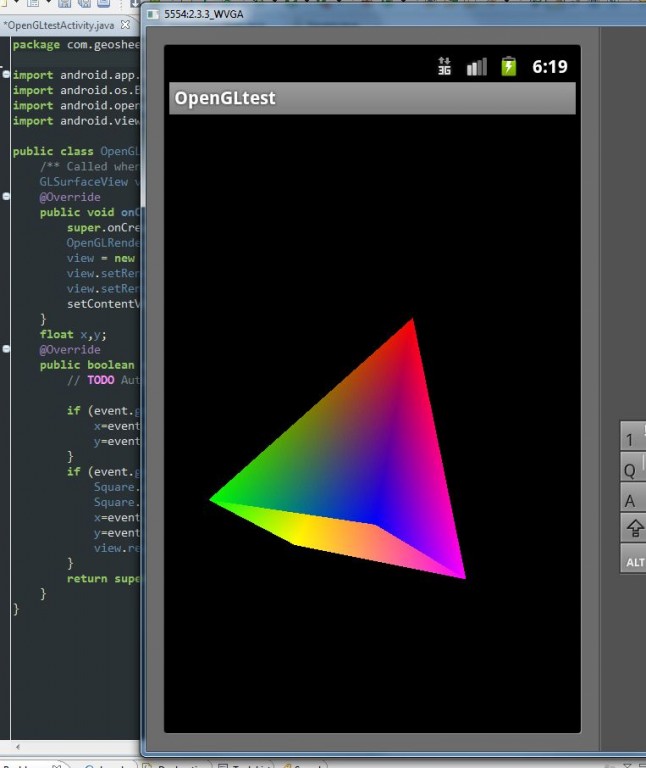Close the OpenGLtestActivity.java editor tab
The image size is (646, 768).
[125, 24]
